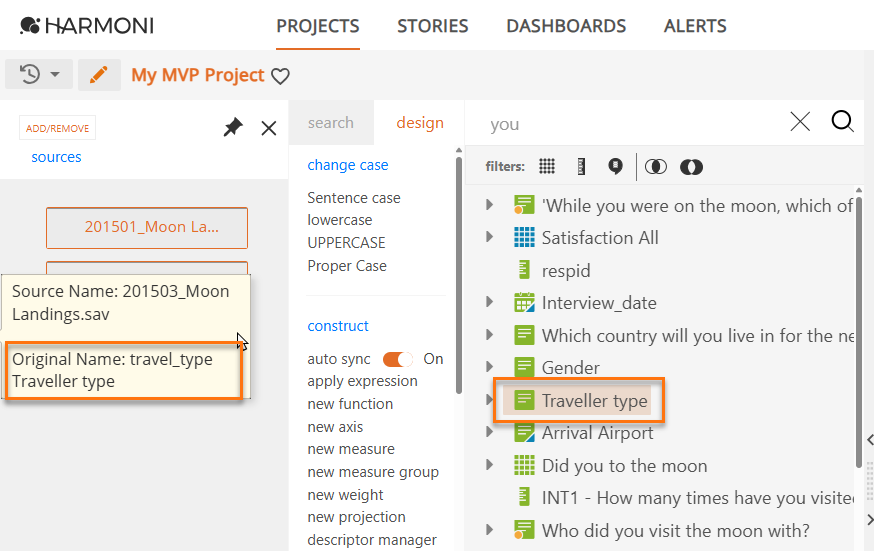Expand the 'Did you to the moon' row
This screenshot has height=551, width=874.
click(x=489, y=464)
